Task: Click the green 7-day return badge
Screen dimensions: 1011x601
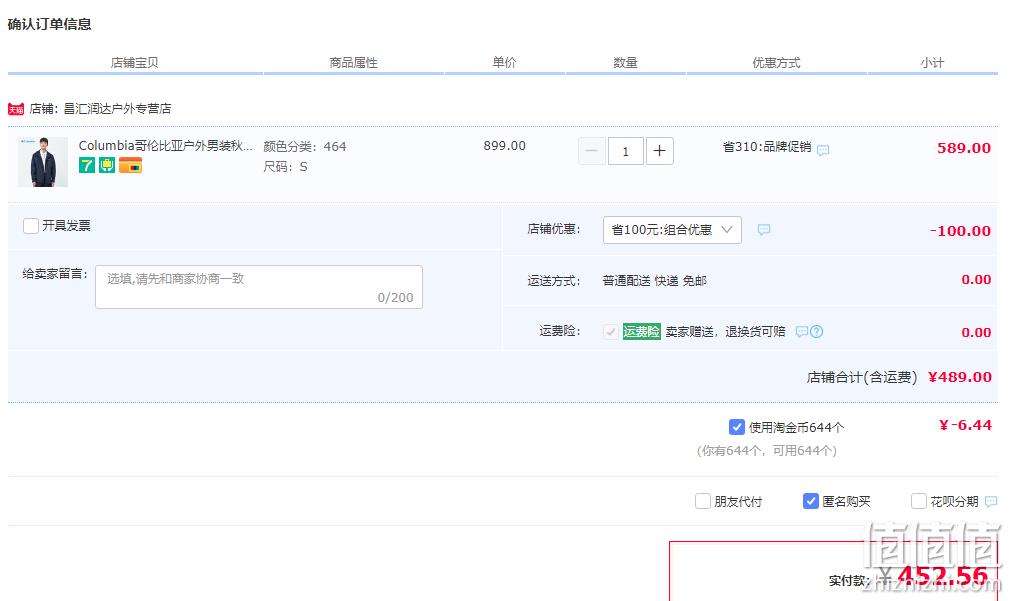Action: (86, 166)
